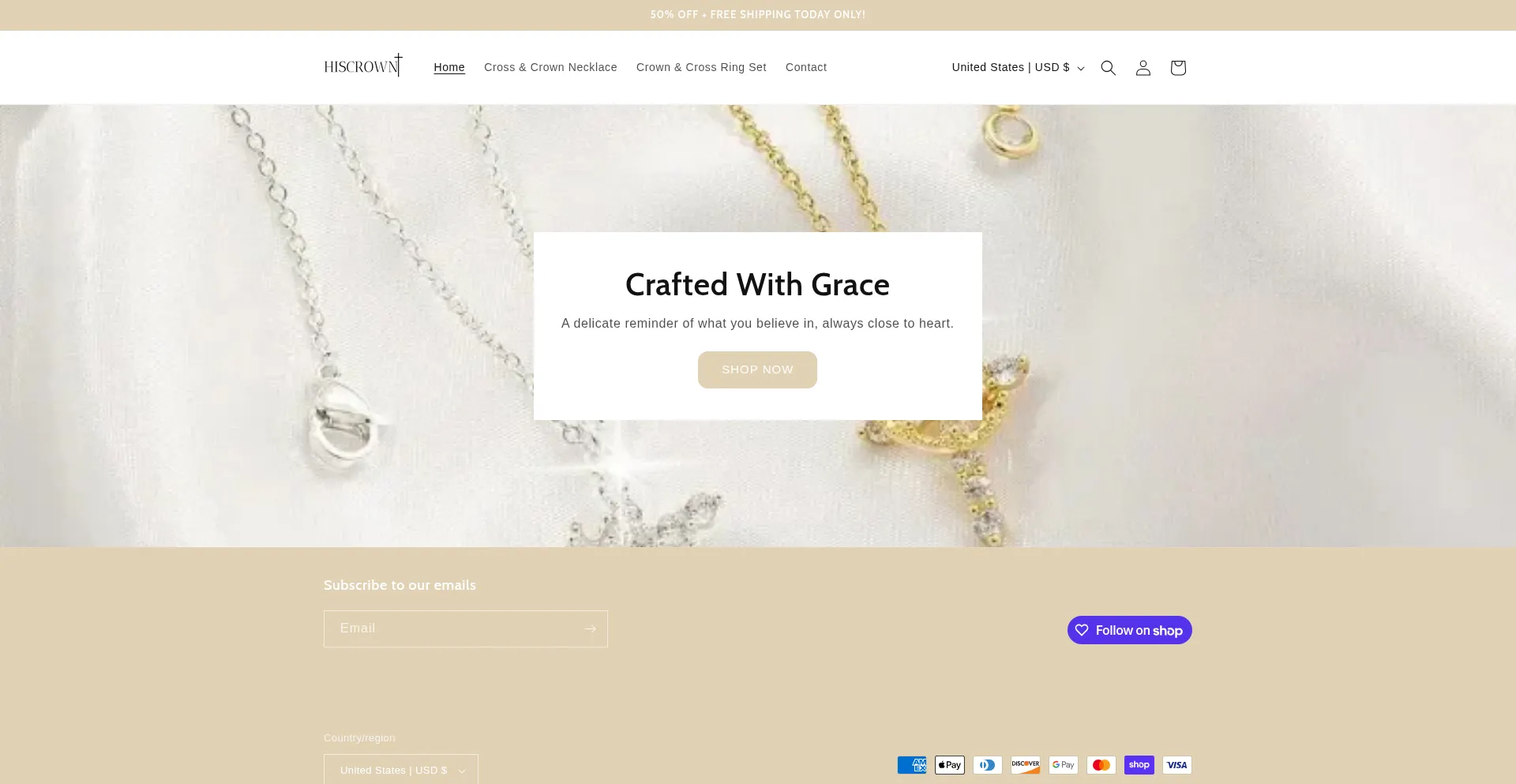Open Crown & Cross Ring Set page

pos(701,68)
